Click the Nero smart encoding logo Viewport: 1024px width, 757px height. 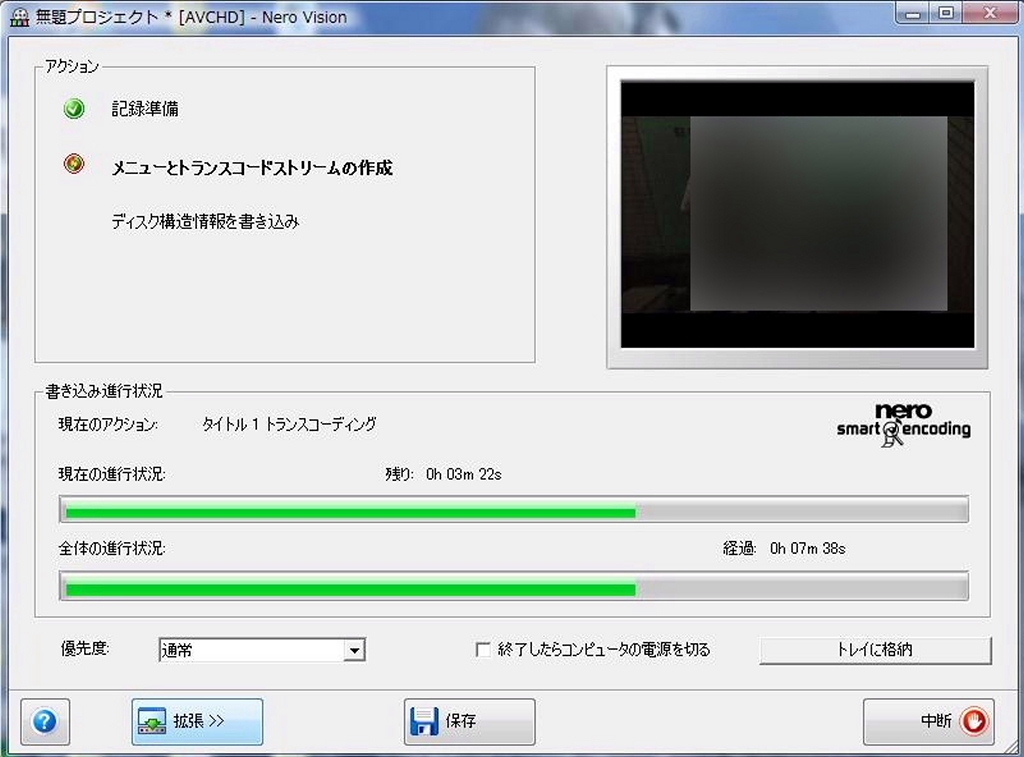[x=903, y=425]
